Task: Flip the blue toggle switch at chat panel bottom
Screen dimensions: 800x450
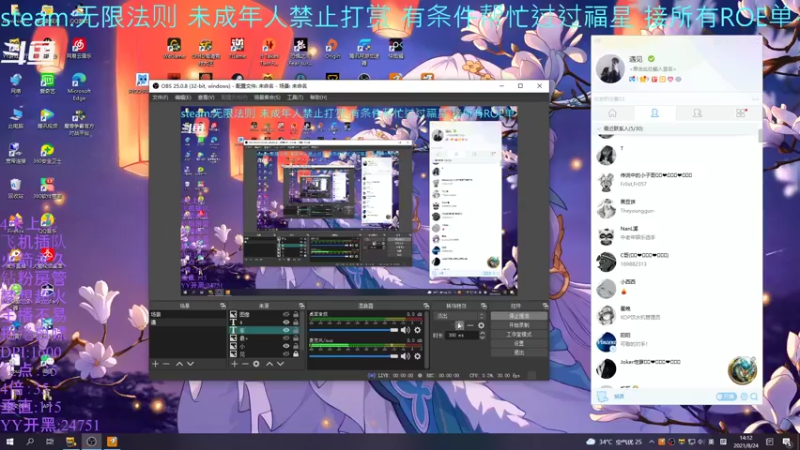Action: 726,396
